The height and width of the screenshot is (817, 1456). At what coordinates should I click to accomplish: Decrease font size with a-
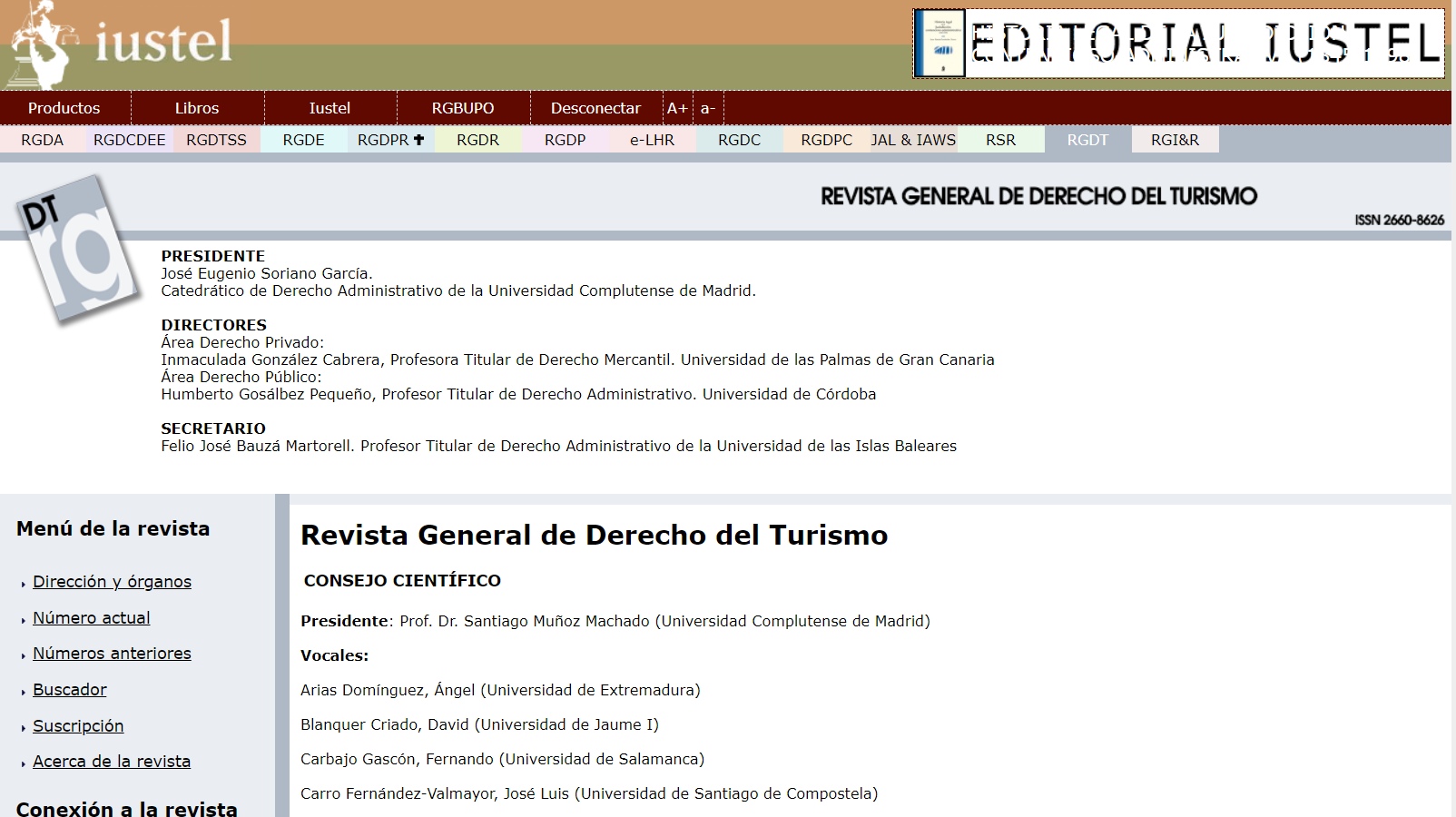pyautogui.click(x=708, y=108)
